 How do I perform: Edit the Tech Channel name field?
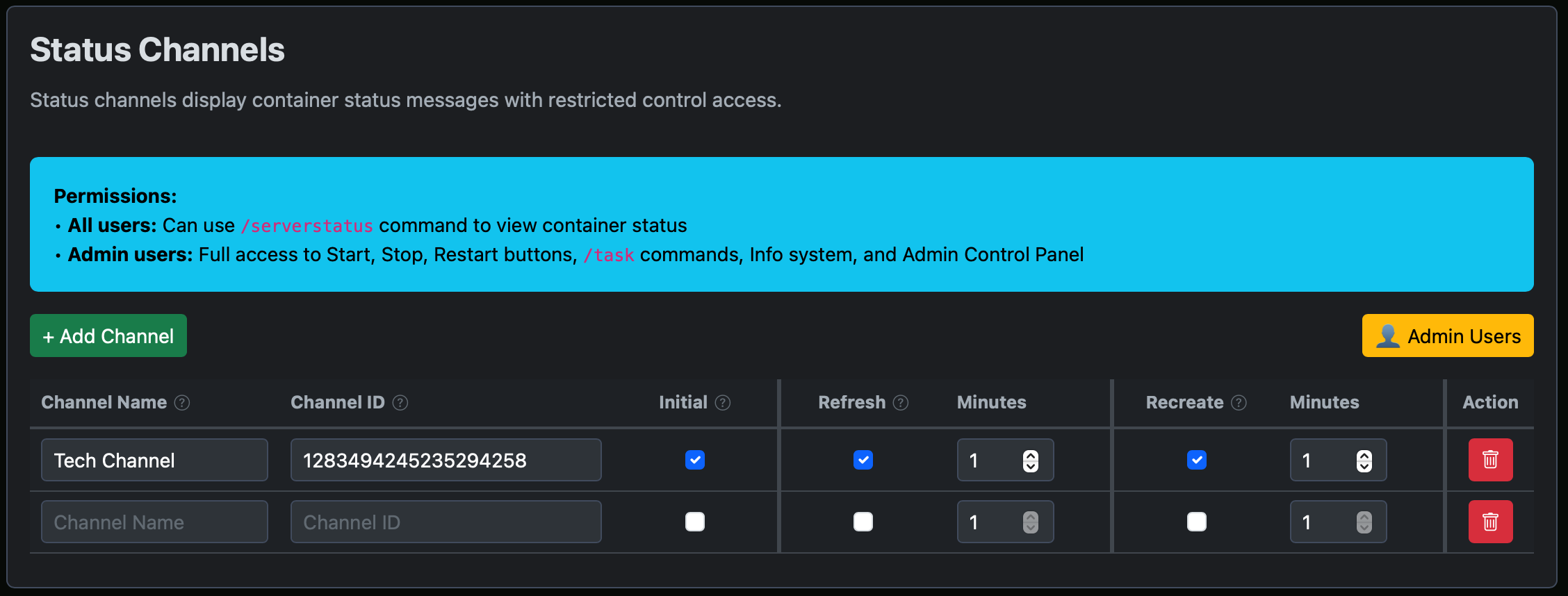(x=154, y=460)
